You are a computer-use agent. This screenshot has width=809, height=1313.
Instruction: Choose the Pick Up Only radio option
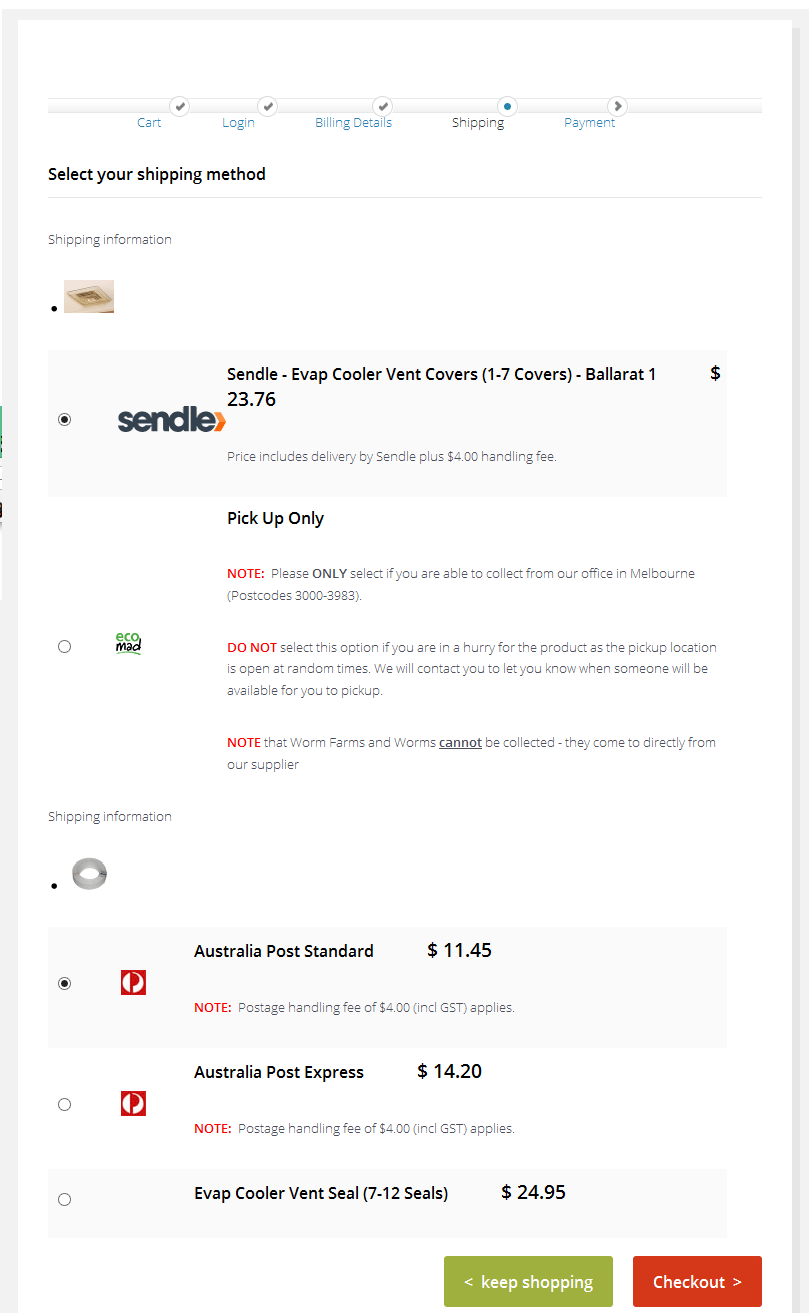65,647
